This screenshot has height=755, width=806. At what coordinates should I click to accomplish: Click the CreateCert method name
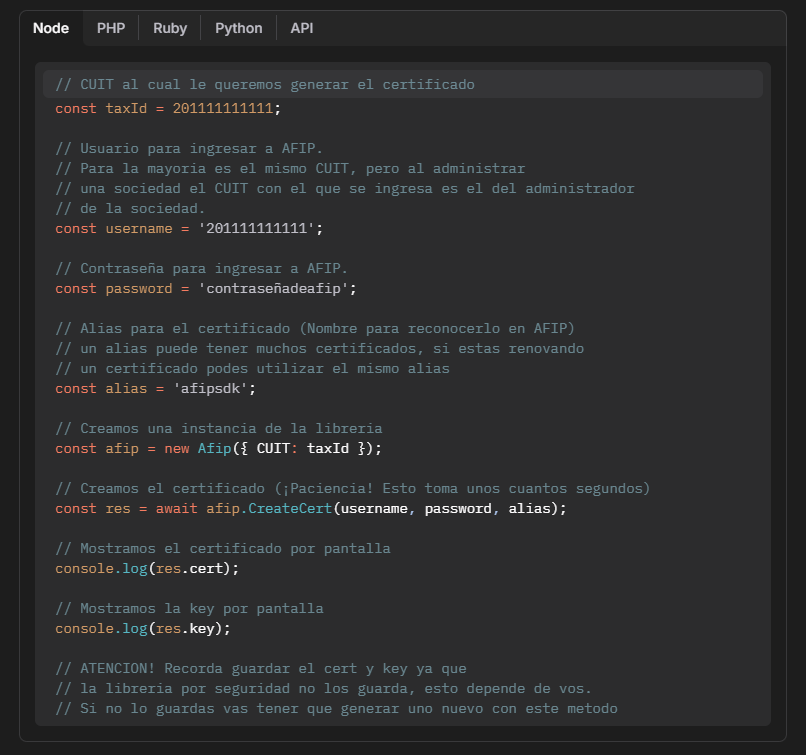tap(290, 508)
